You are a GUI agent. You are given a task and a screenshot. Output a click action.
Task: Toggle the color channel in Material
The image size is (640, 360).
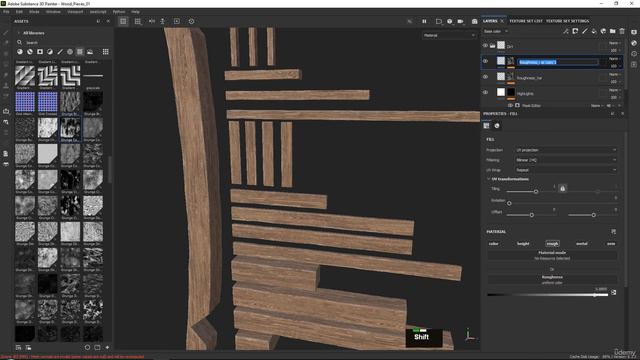[493, 244]
